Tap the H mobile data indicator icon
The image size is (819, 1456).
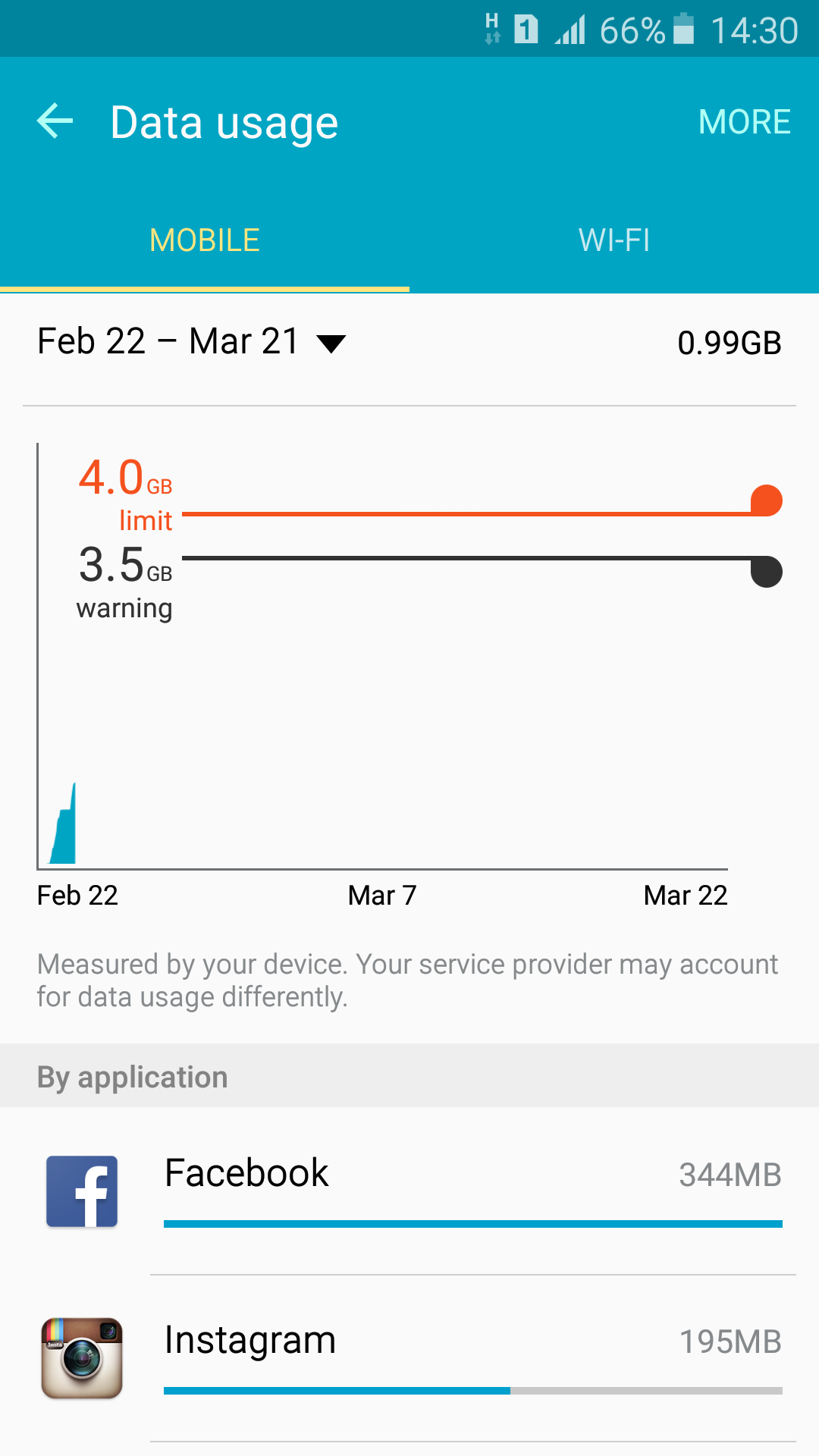(492, 29)
